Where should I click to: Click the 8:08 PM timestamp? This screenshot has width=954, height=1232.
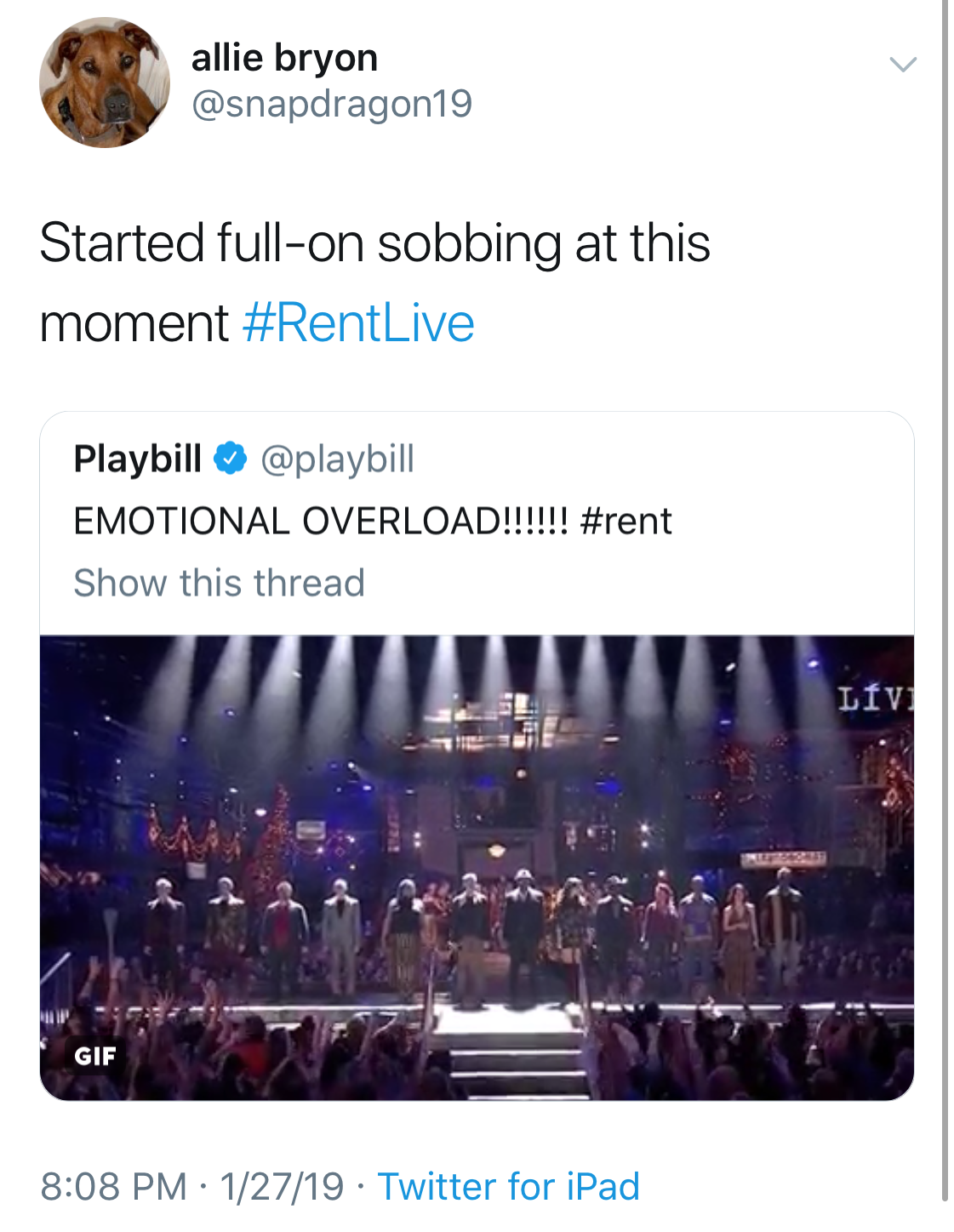[113, 1186]
